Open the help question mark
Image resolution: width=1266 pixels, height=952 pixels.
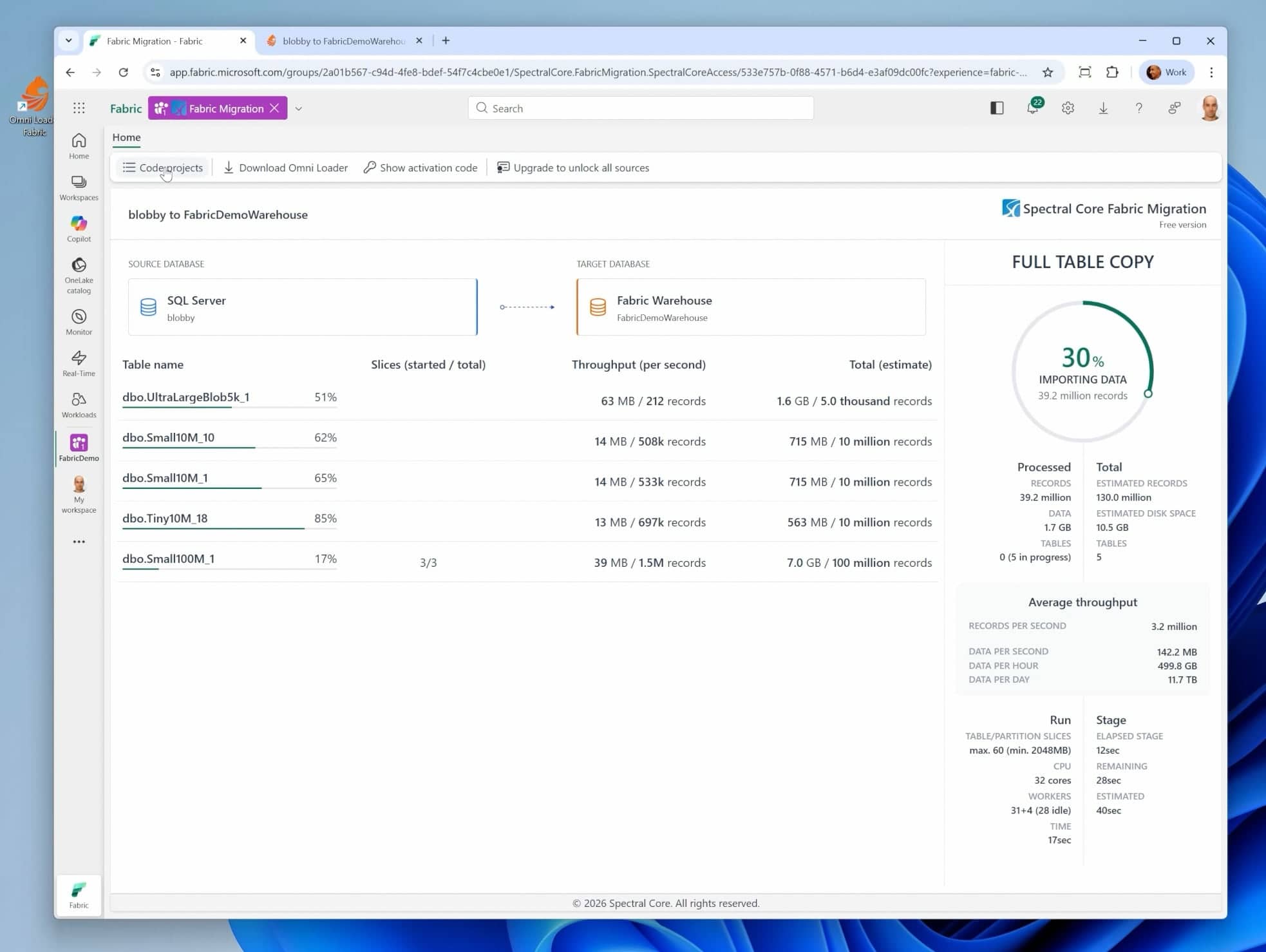coord(1138,108)
